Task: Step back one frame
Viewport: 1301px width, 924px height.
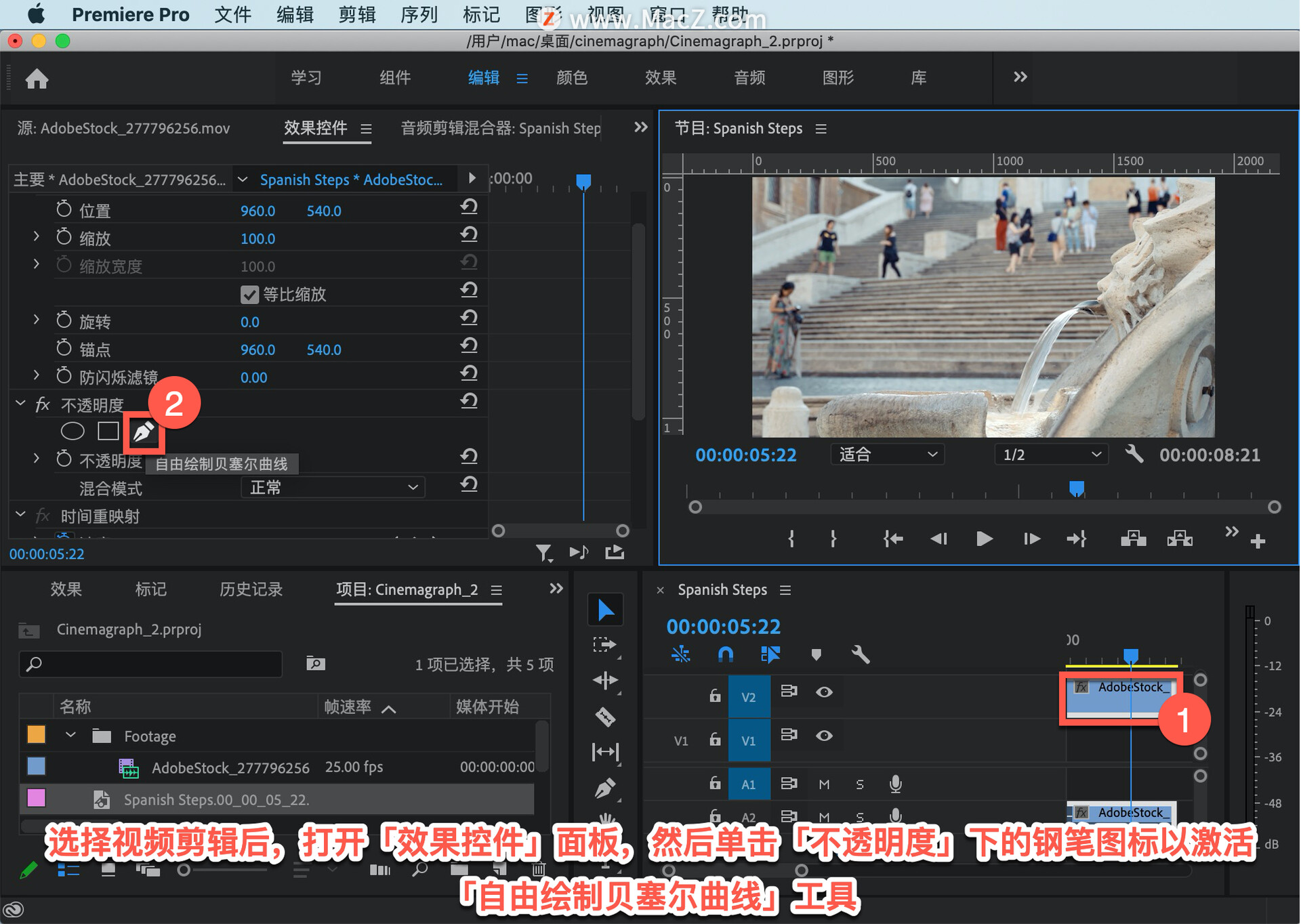Action: (x=938, y=539)
